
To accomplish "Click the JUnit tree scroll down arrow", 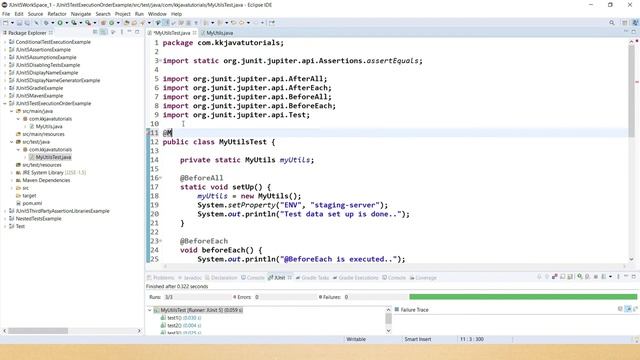I will point(388,331).
